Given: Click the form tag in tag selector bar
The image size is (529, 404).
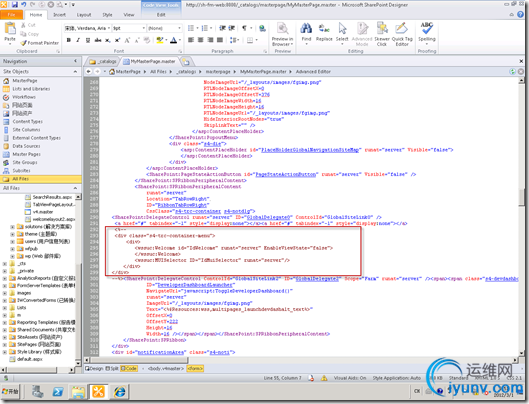Looking at the screenshot, I should tap(195, 369).
